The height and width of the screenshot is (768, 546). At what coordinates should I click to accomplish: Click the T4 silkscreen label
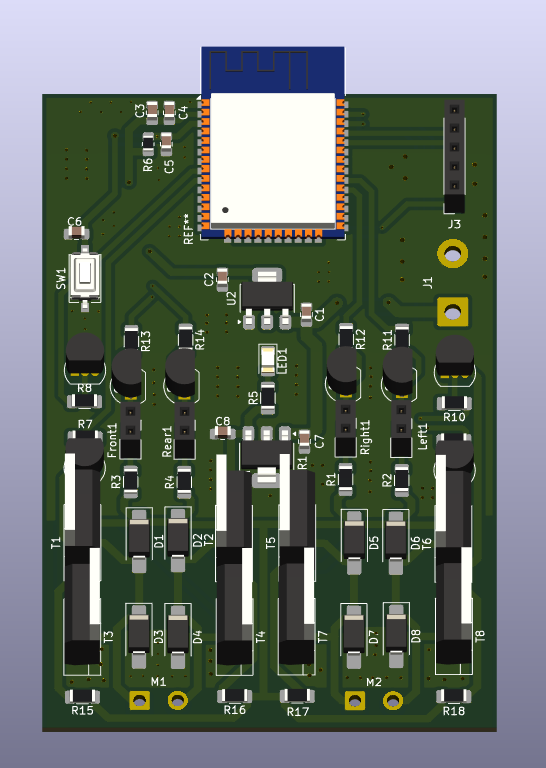(260, 636)
